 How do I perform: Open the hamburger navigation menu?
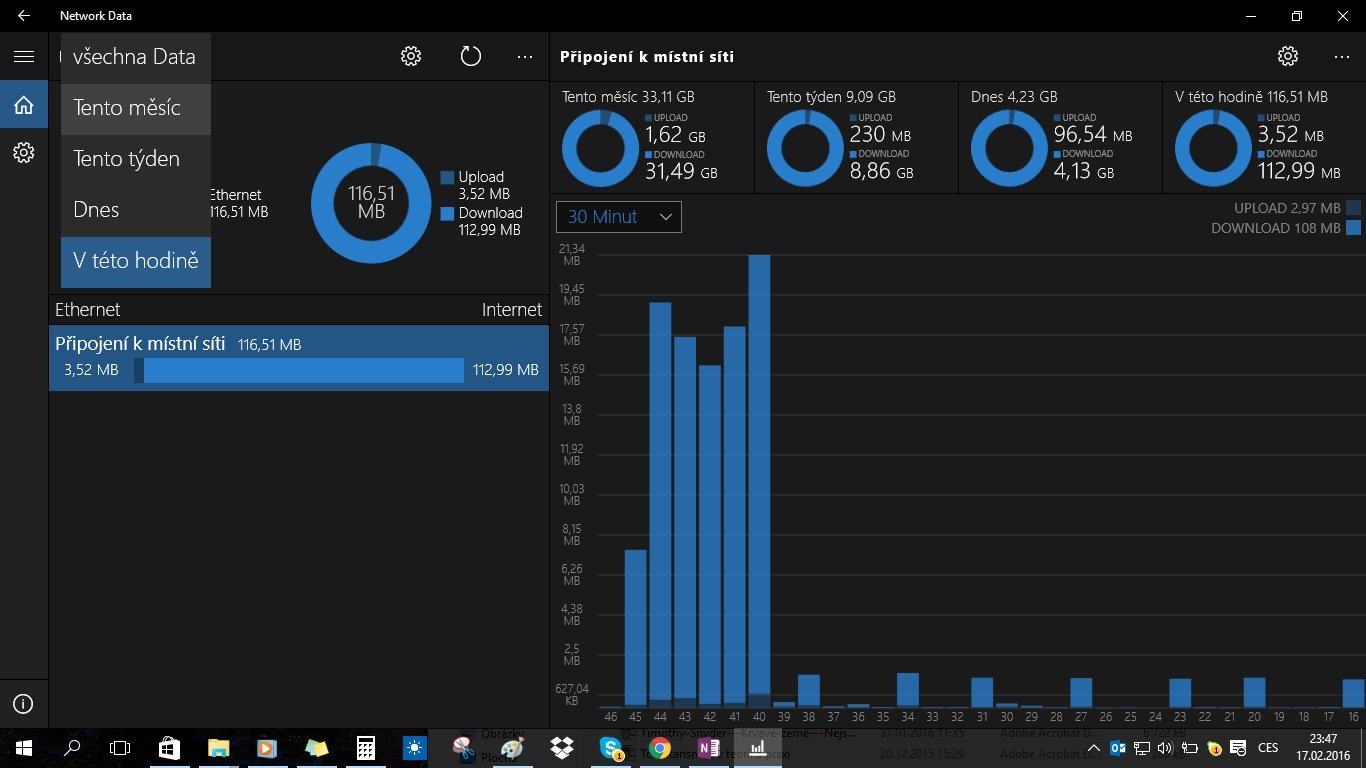coord(24,56)
